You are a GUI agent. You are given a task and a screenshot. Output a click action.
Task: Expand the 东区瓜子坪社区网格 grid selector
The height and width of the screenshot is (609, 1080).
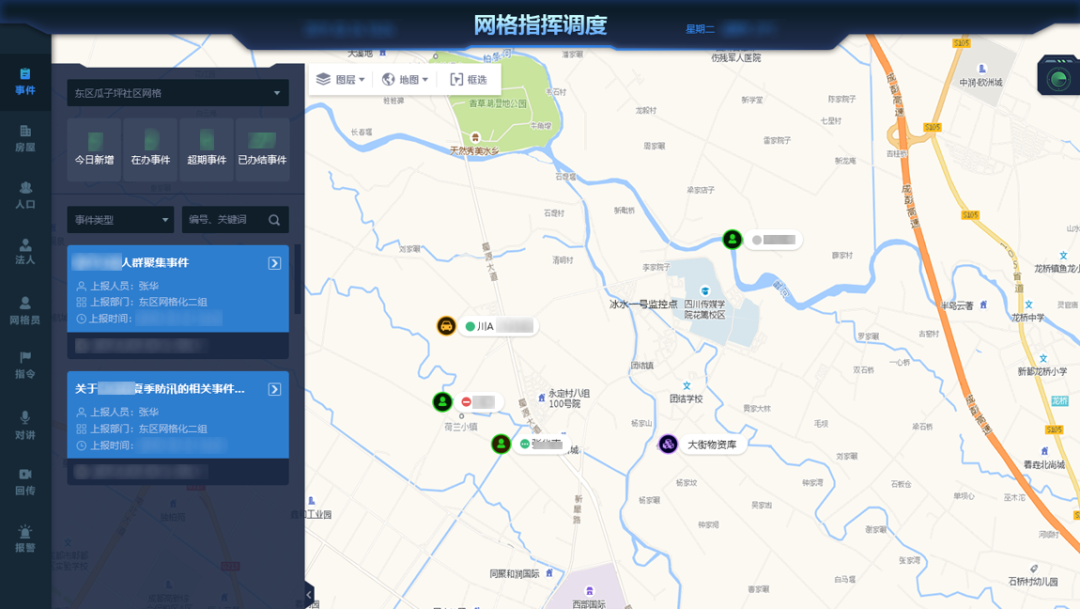pyautogui.click(x=178, y=93)
